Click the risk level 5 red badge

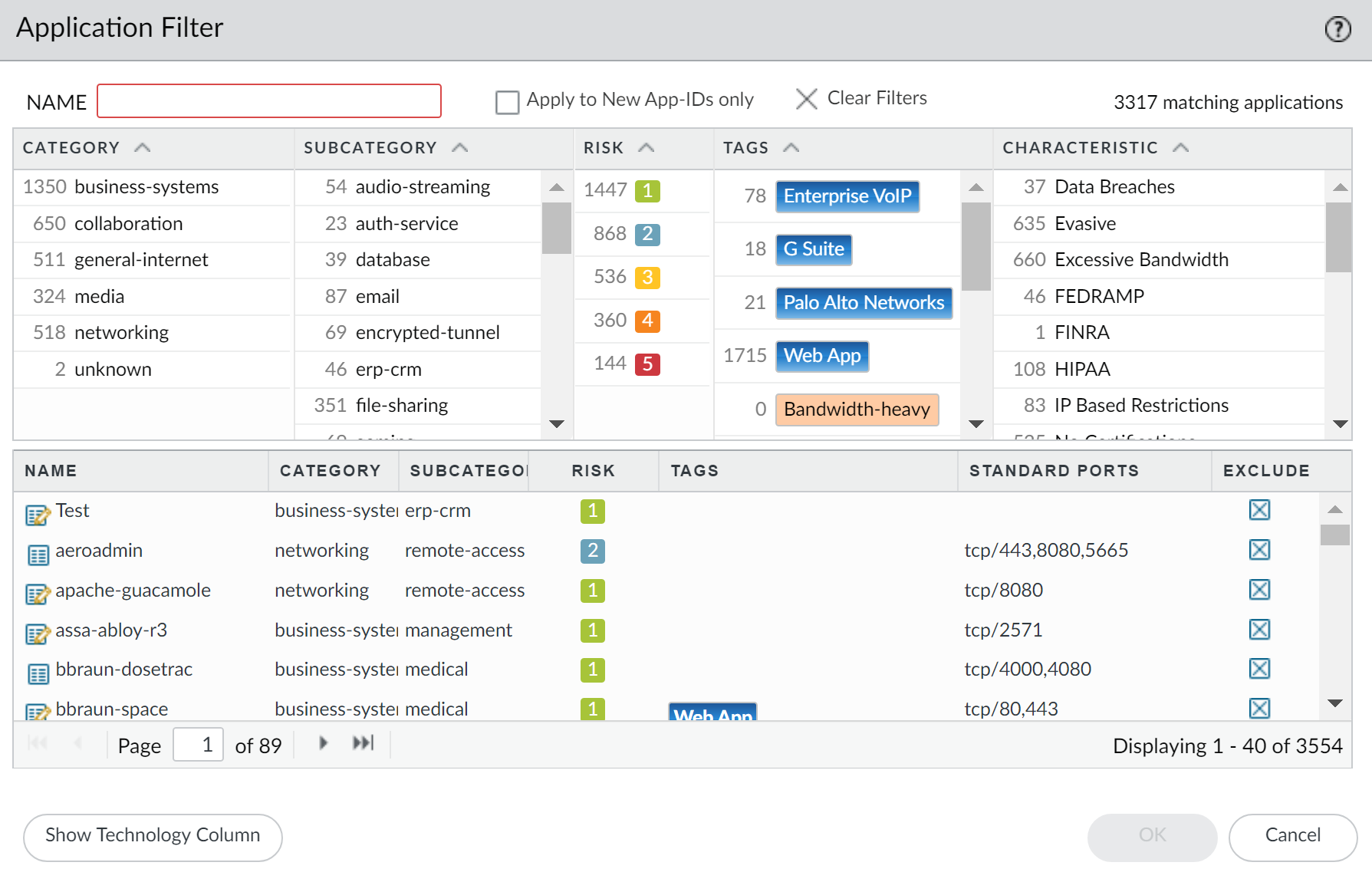pyautogui.click(x=647, y=364)
